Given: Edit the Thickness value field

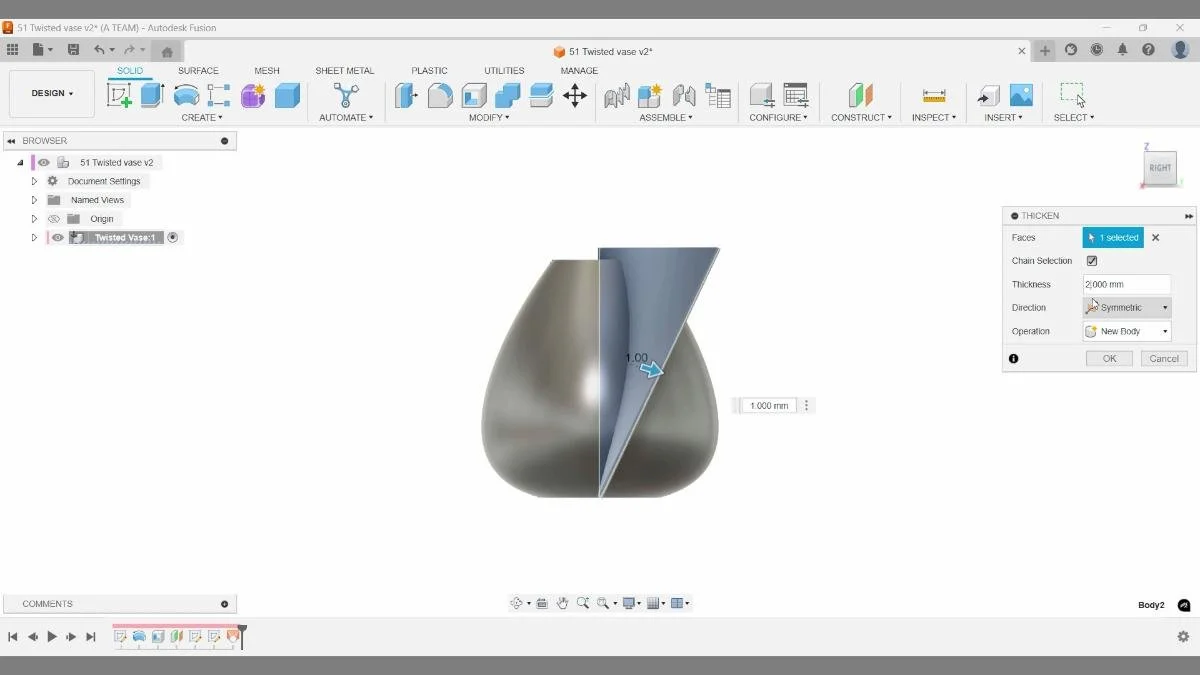Looking at the screenshot, I should tap(1126, 284).
